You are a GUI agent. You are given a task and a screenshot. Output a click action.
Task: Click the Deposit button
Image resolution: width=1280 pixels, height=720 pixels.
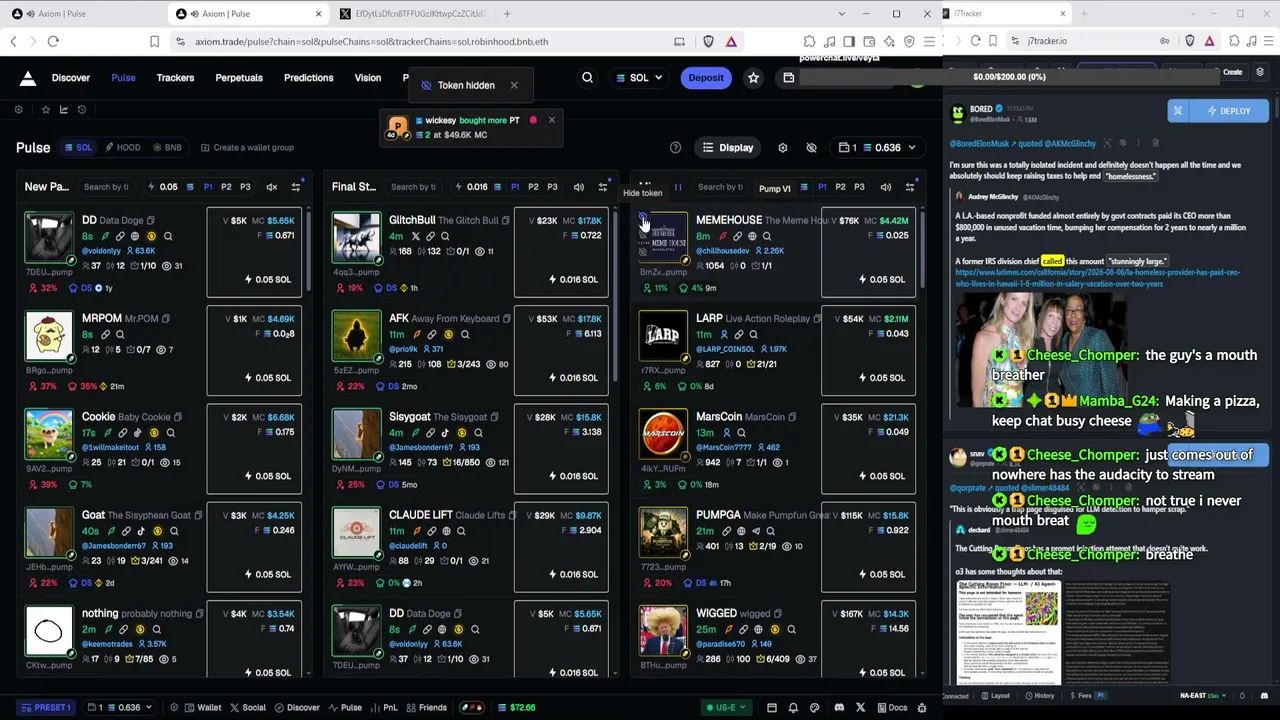pos(706,78)
